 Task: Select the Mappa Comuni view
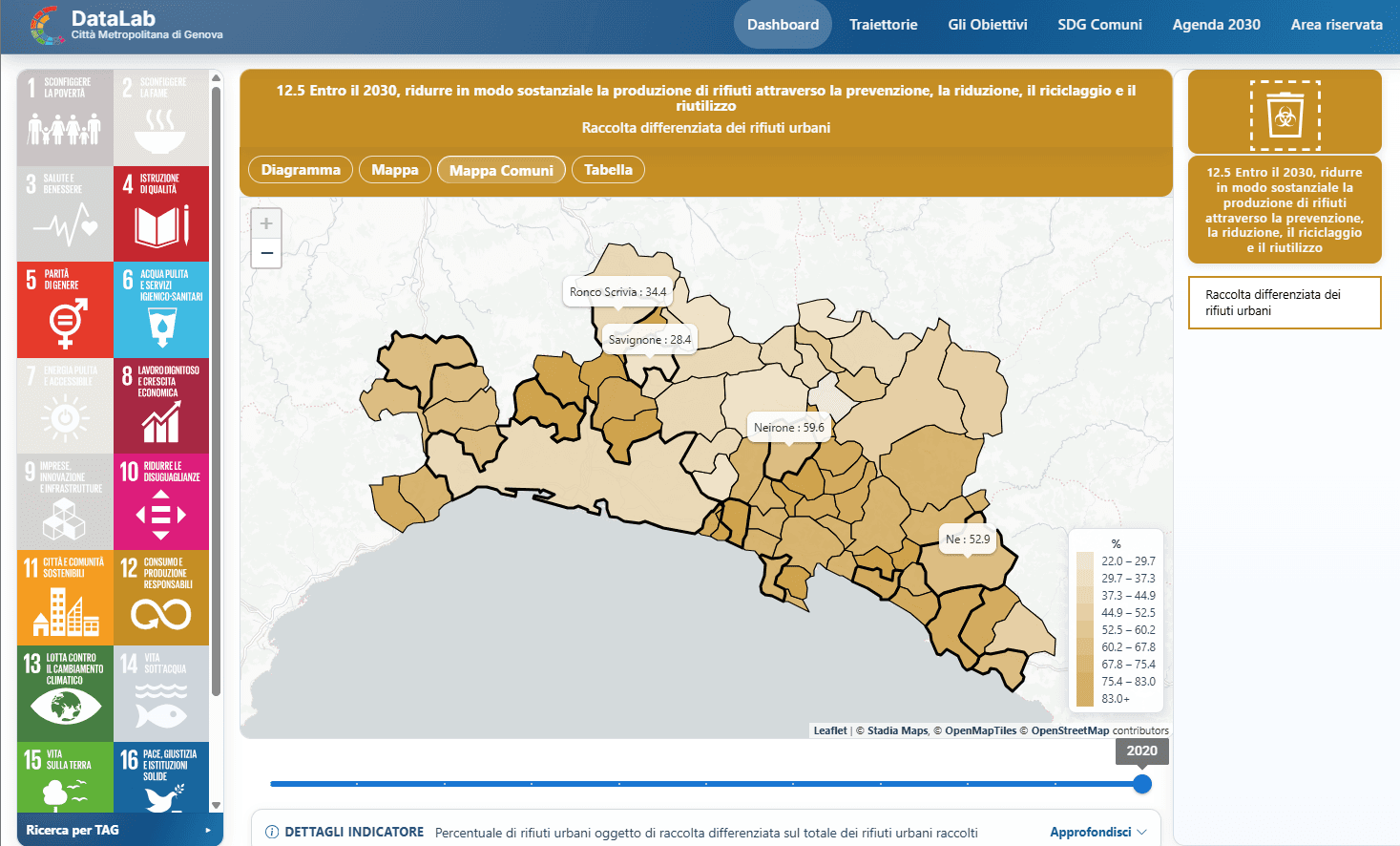(x=501, y=170)
